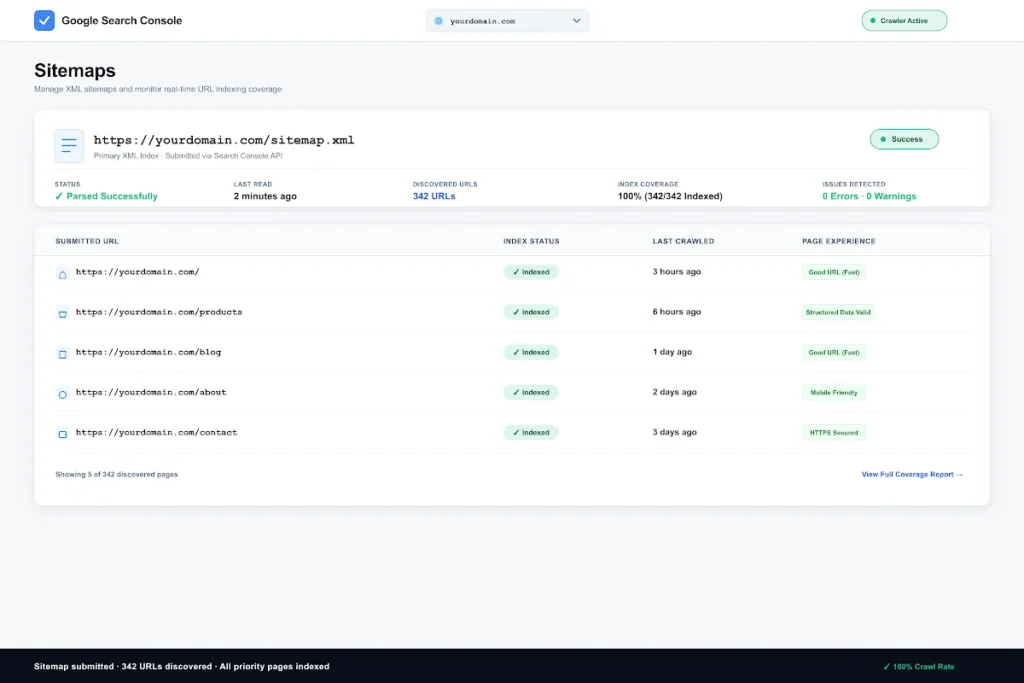This screenshot has width=1024, height=683.
Task: Click the Indexed badge for products row
Action: (531, 312)
